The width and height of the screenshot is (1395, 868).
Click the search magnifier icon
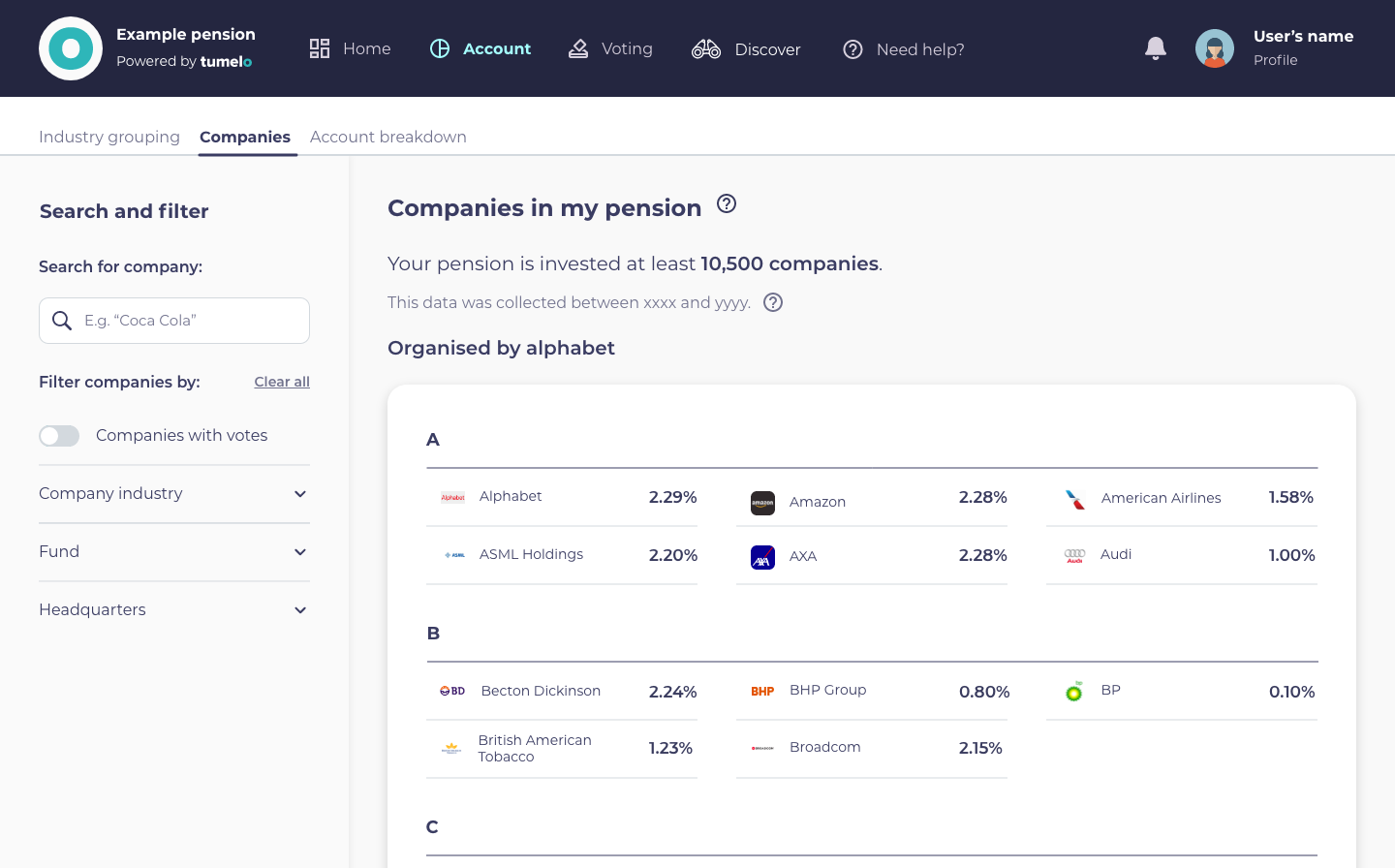tap(62, 321)
